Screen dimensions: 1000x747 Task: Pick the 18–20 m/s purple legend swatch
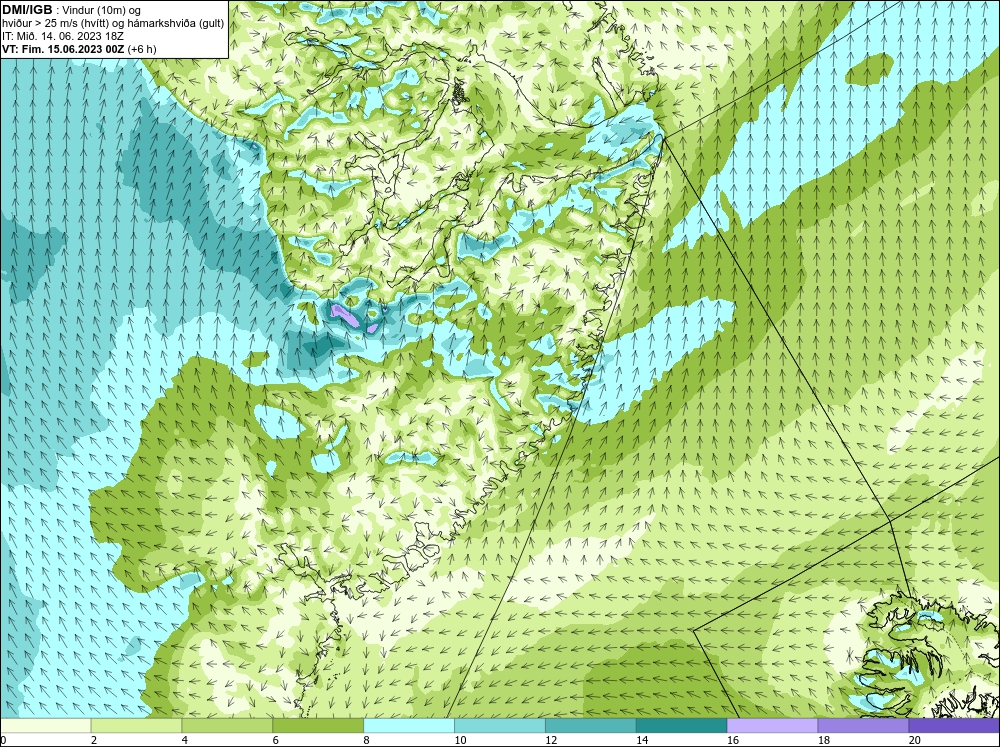[863, 725]
